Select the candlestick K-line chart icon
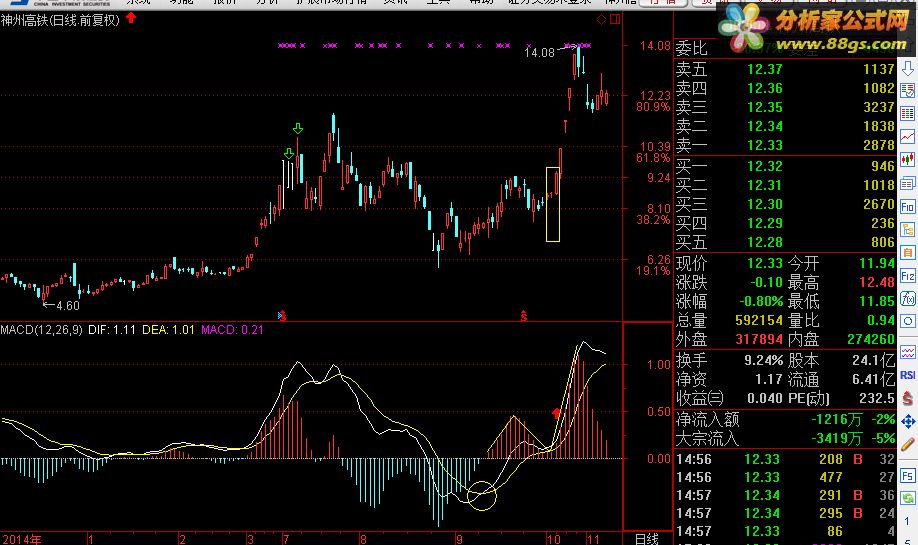The image size is (918, 545). (x=907, y=159)
